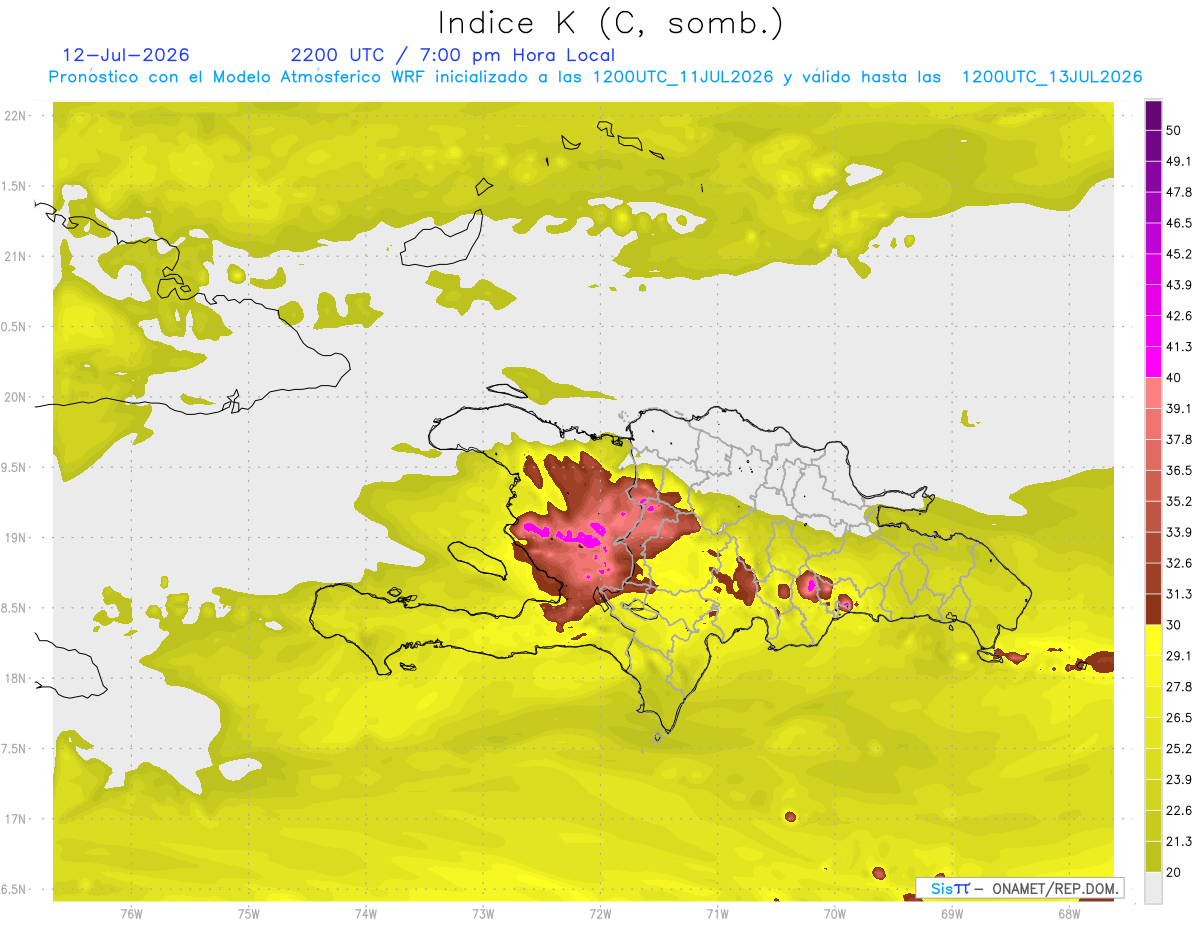Click the longitude label "73W"

(x=483, y=913)
